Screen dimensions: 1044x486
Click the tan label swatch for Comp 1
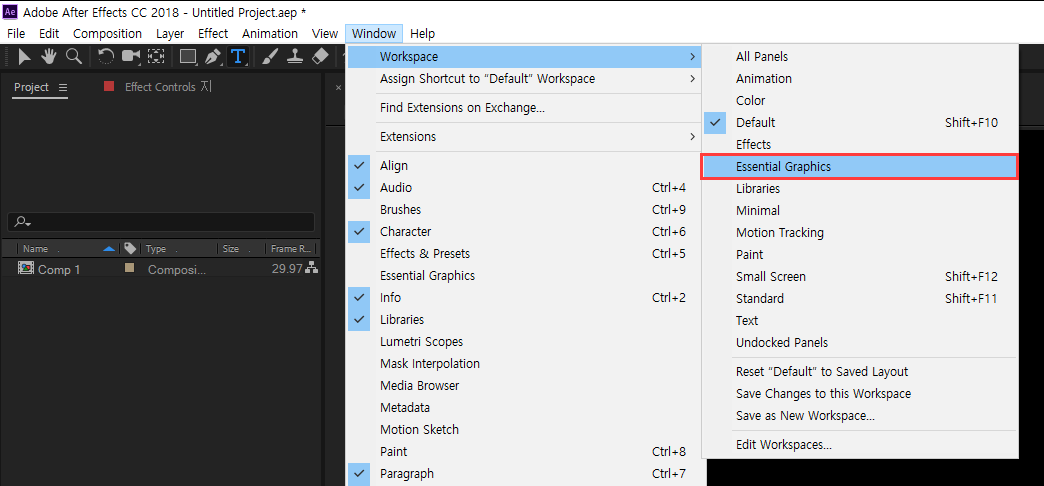[130, 268]
